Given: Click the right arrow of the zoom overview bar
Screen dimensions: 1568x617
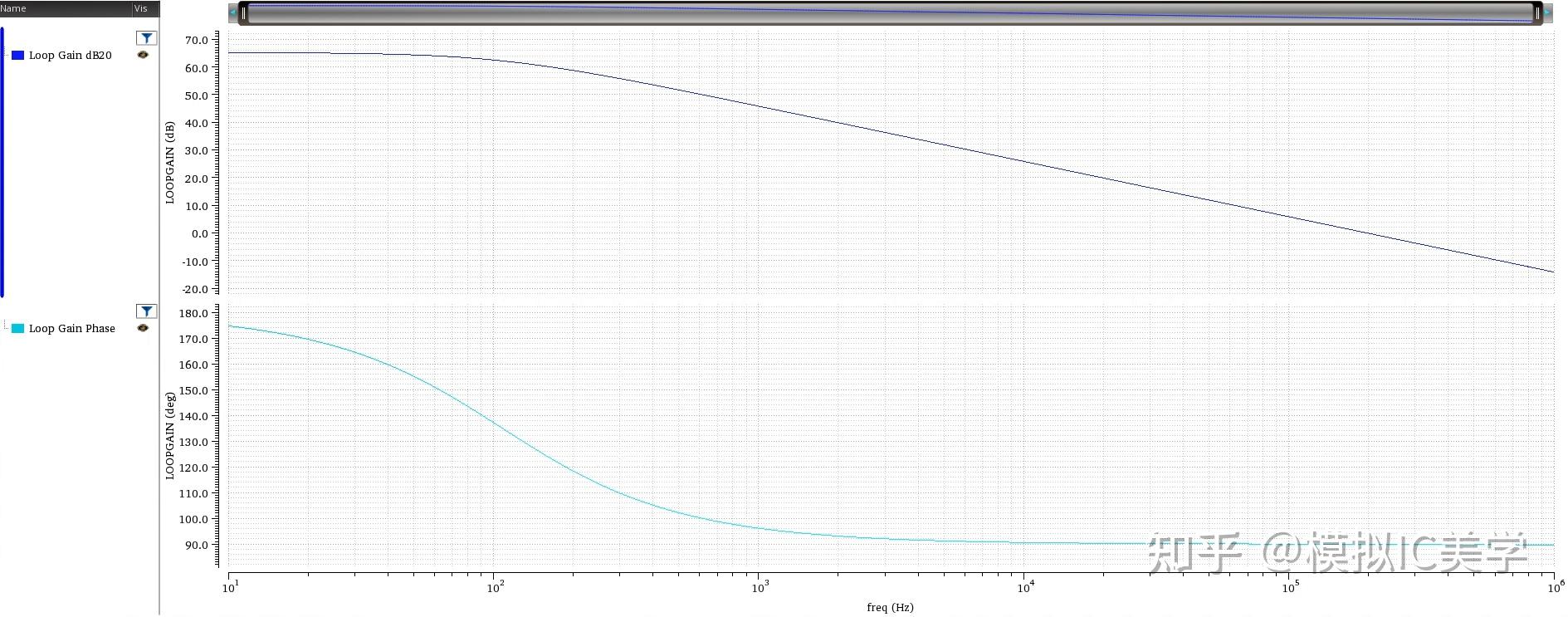Looking at the screenshot, I should [1548, 12].
